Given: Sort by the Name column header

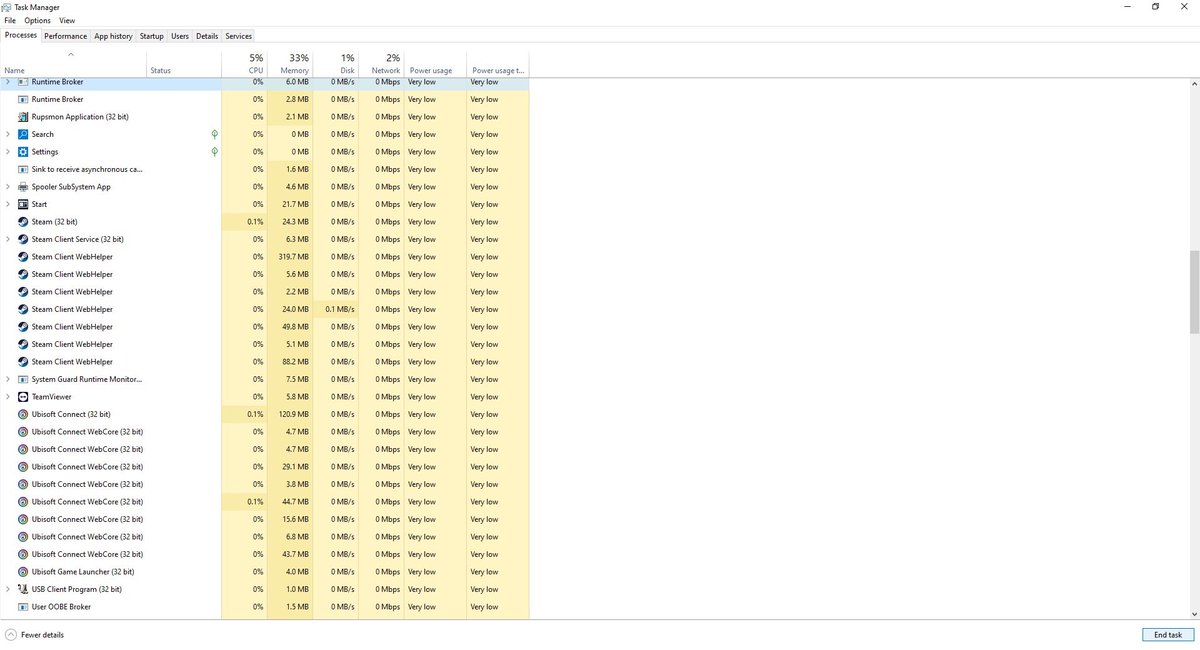Looking at the screenshot, I should point(73,64).
